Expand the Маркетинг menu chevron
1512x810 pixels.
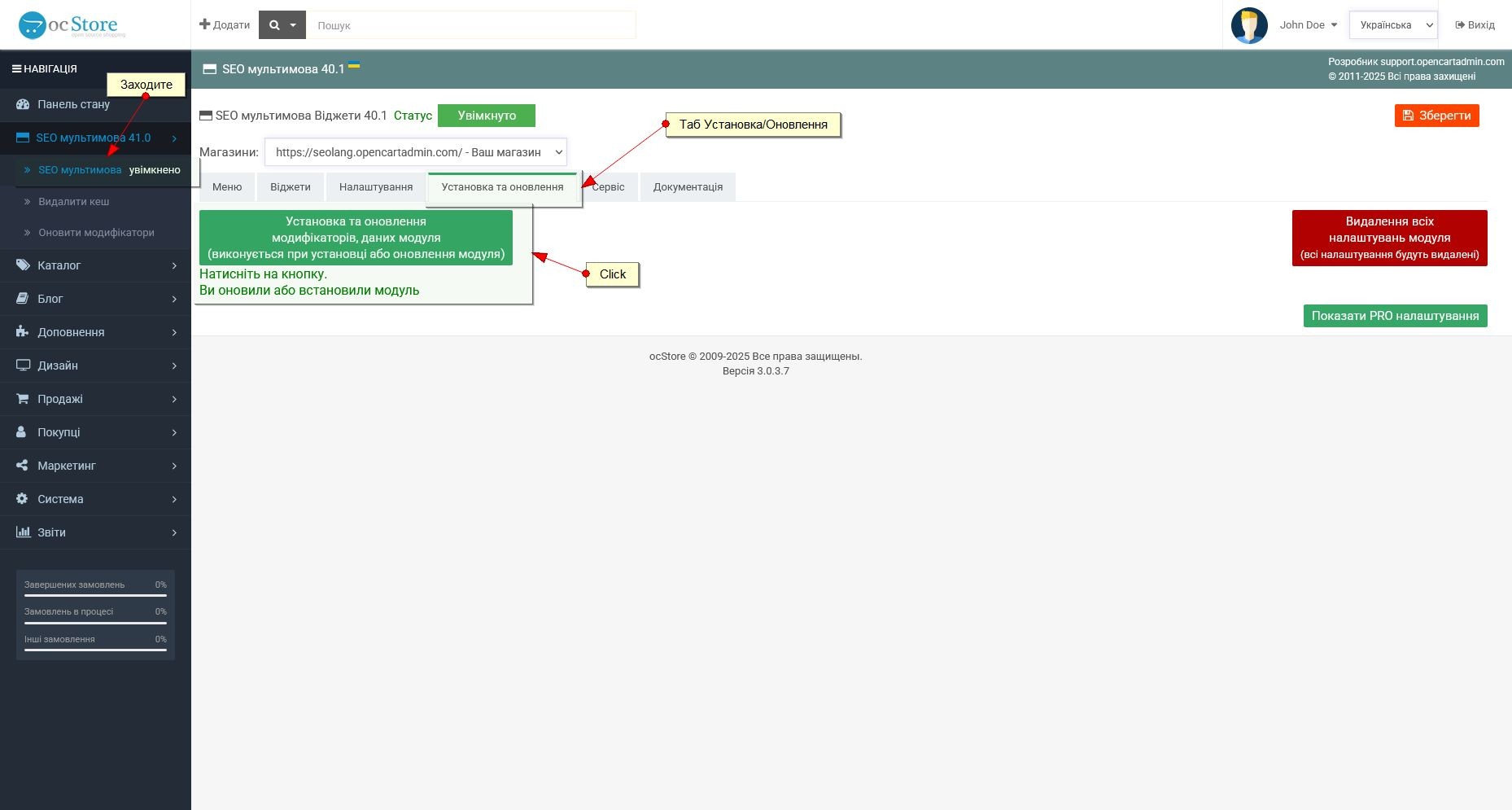pyautogui.click(x=174, y=466)
